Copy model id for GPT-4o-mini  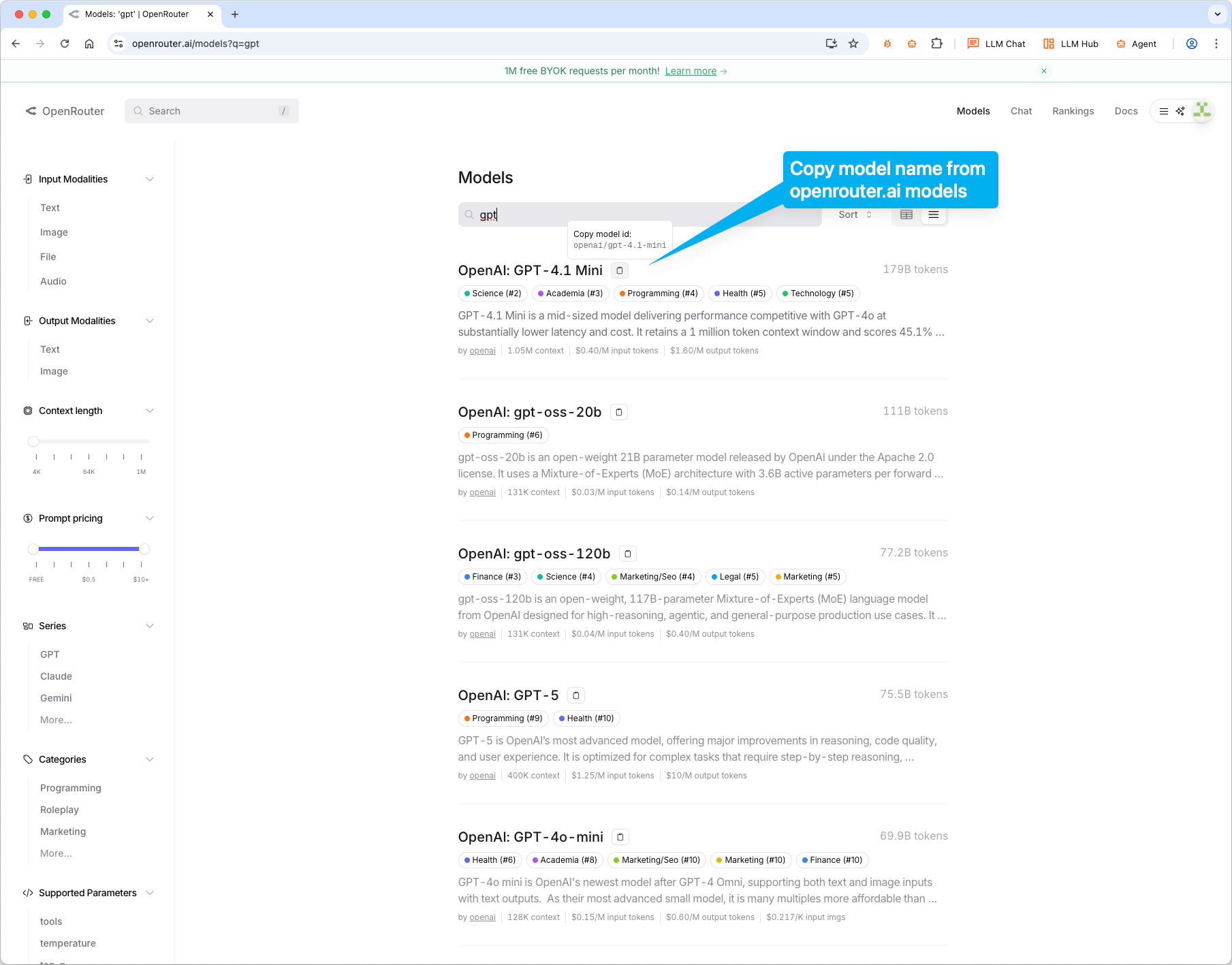click(620, 837)
